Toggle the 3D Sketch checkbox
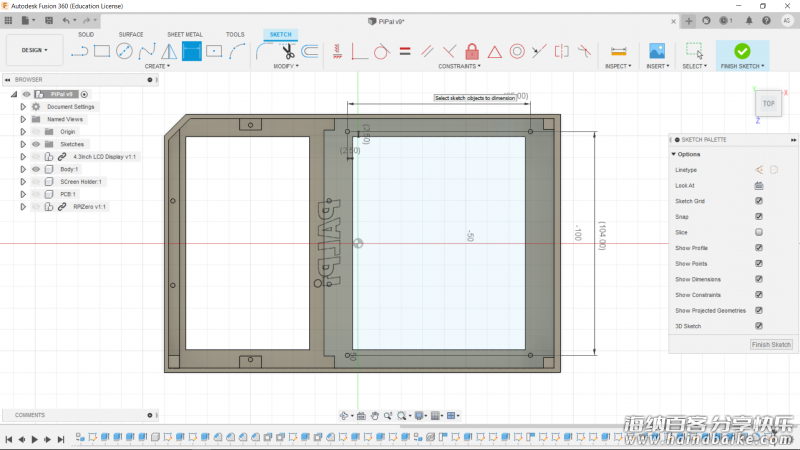This screenshot has width=800, height=450. [759, 326]
